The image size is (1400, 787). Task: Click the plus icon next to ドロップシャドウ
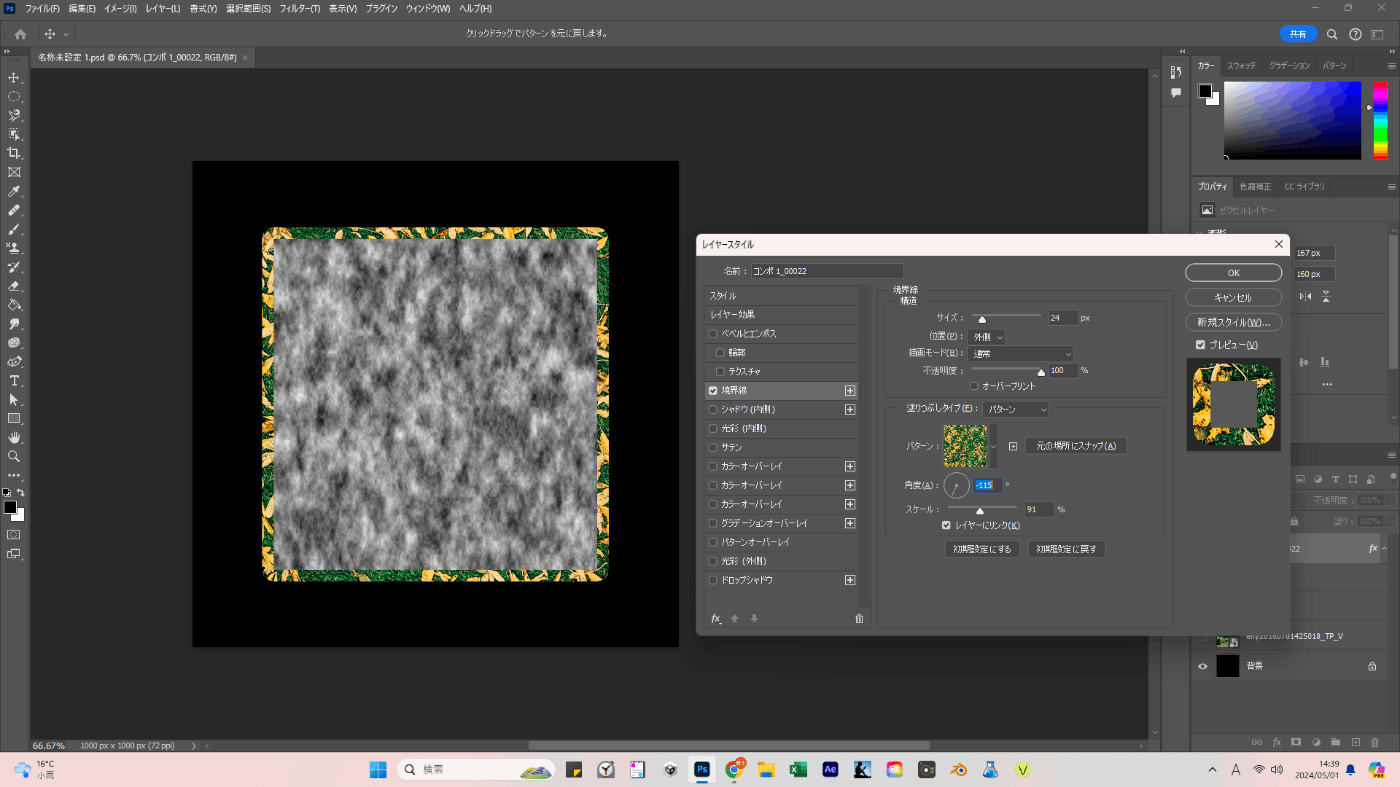pos(850,580)
